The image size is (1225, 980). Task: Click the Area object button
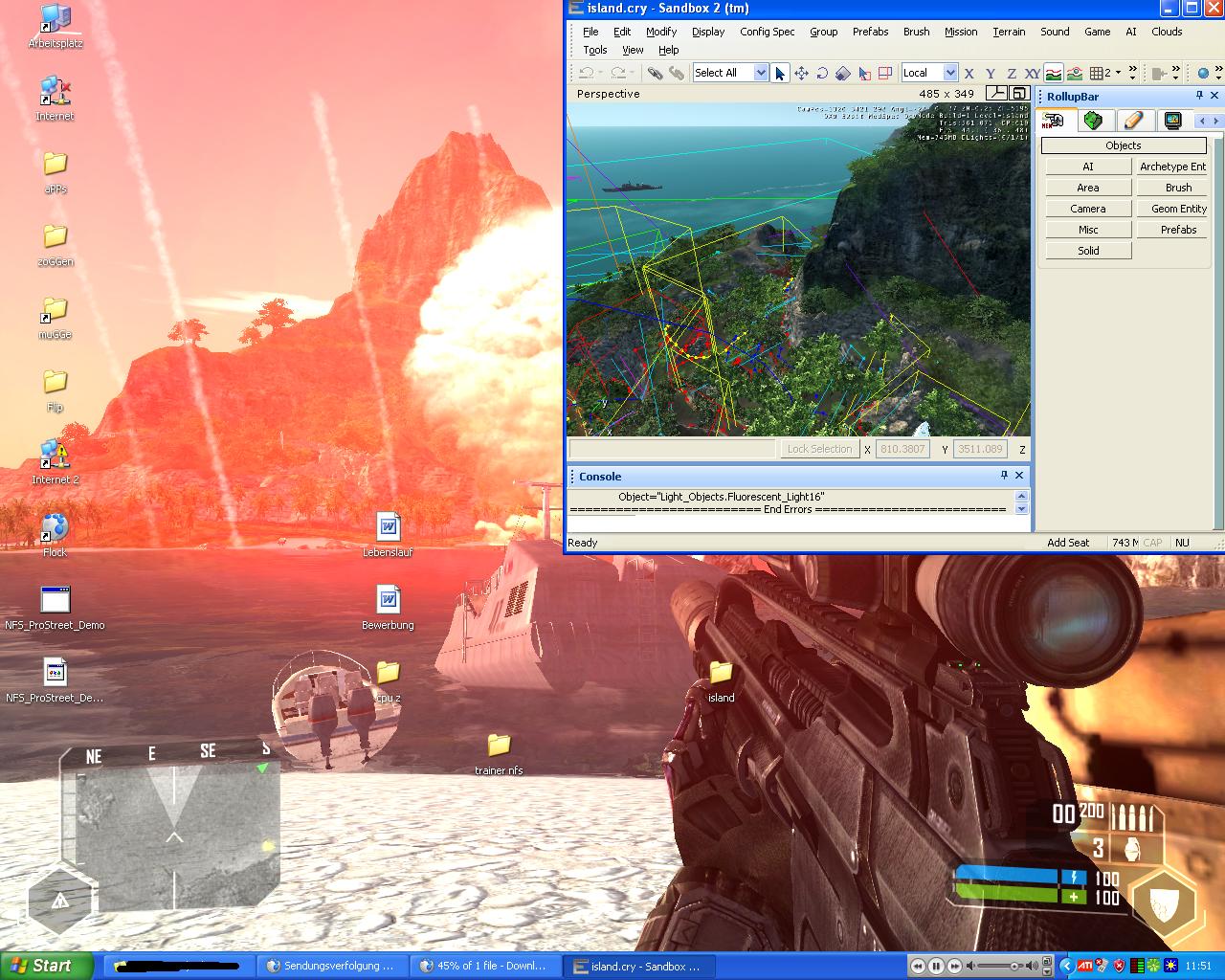(1088, 188)
